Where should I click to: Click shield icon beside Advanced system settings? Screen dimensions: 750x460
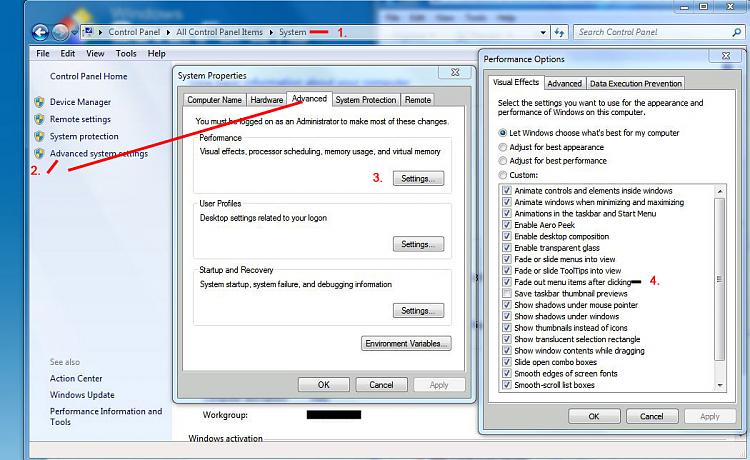pyautogui.click(x=39, y=153)
